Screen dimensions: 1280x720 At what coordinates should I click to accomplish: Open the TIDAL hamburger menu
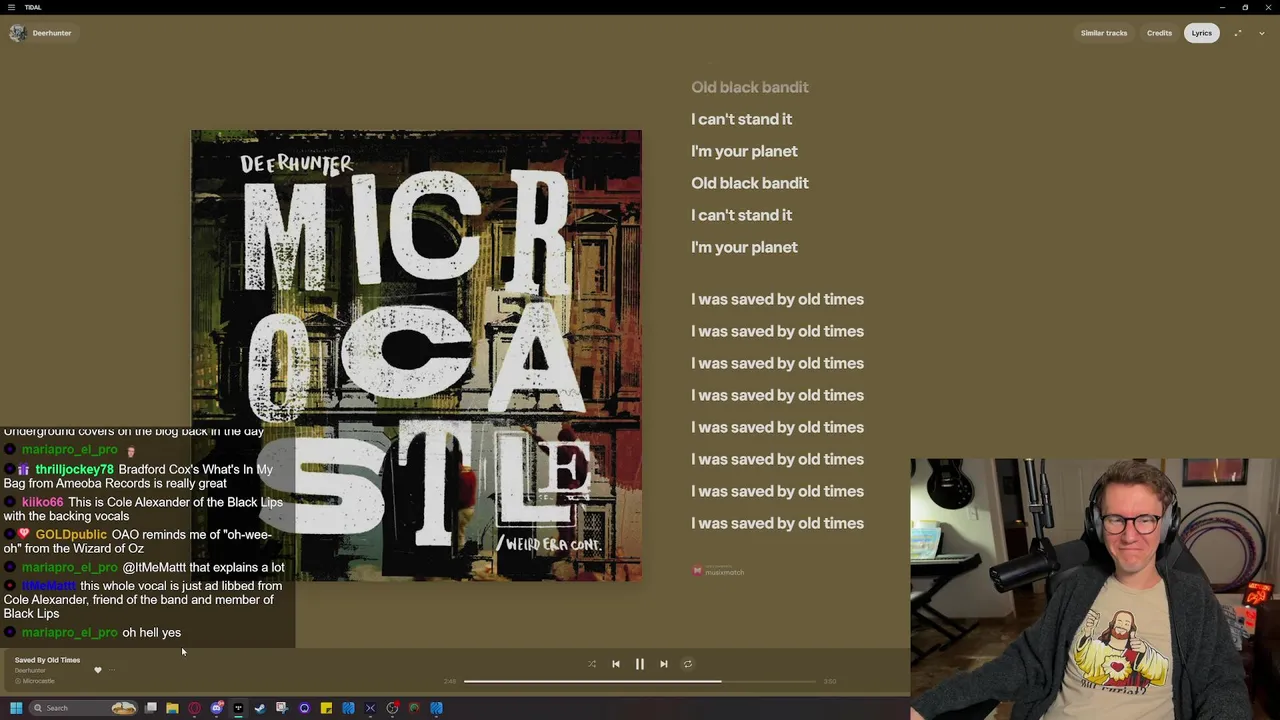click(x=11, y=7)
